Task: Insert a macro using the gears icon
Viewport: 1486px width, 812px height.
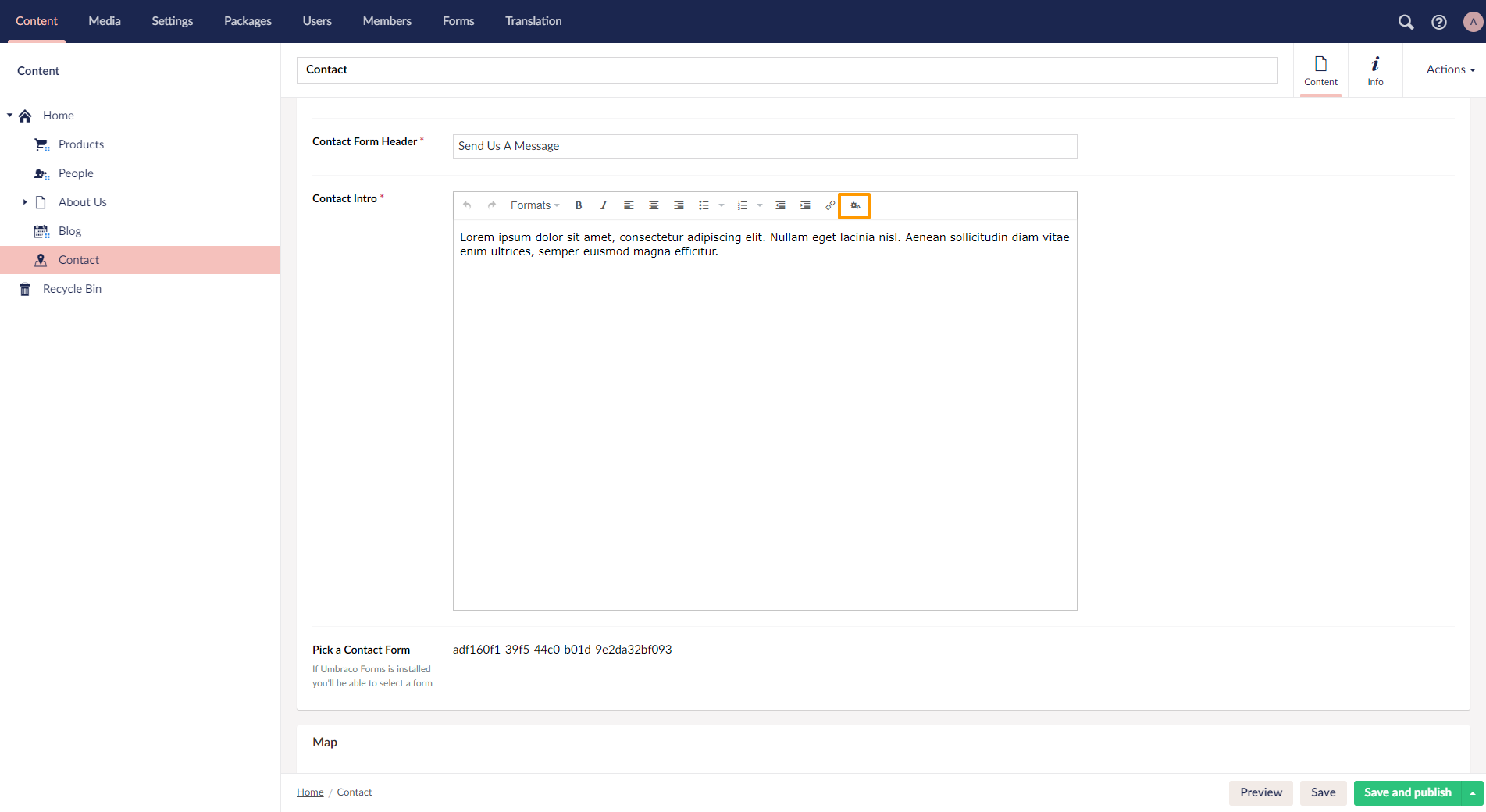Action: pyautogui.click(x=855, y=205)
